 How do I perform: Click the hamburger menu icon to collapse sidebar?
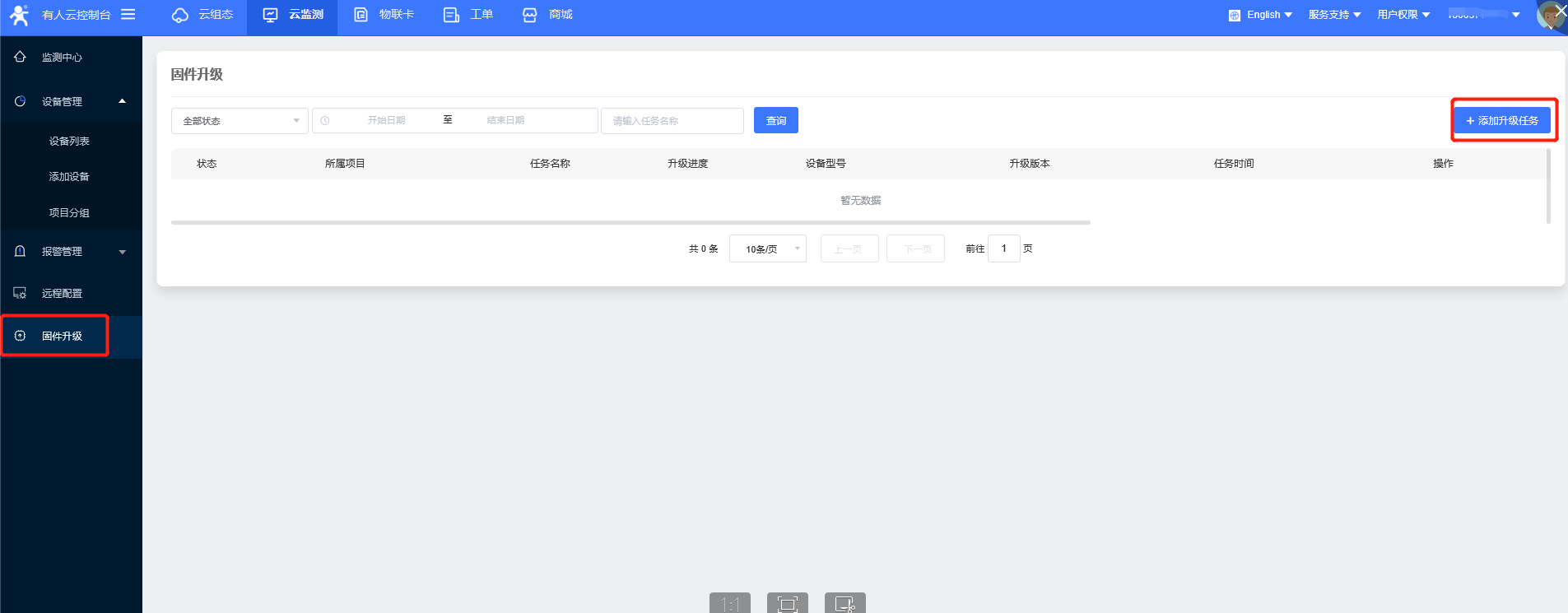point(128,14)
